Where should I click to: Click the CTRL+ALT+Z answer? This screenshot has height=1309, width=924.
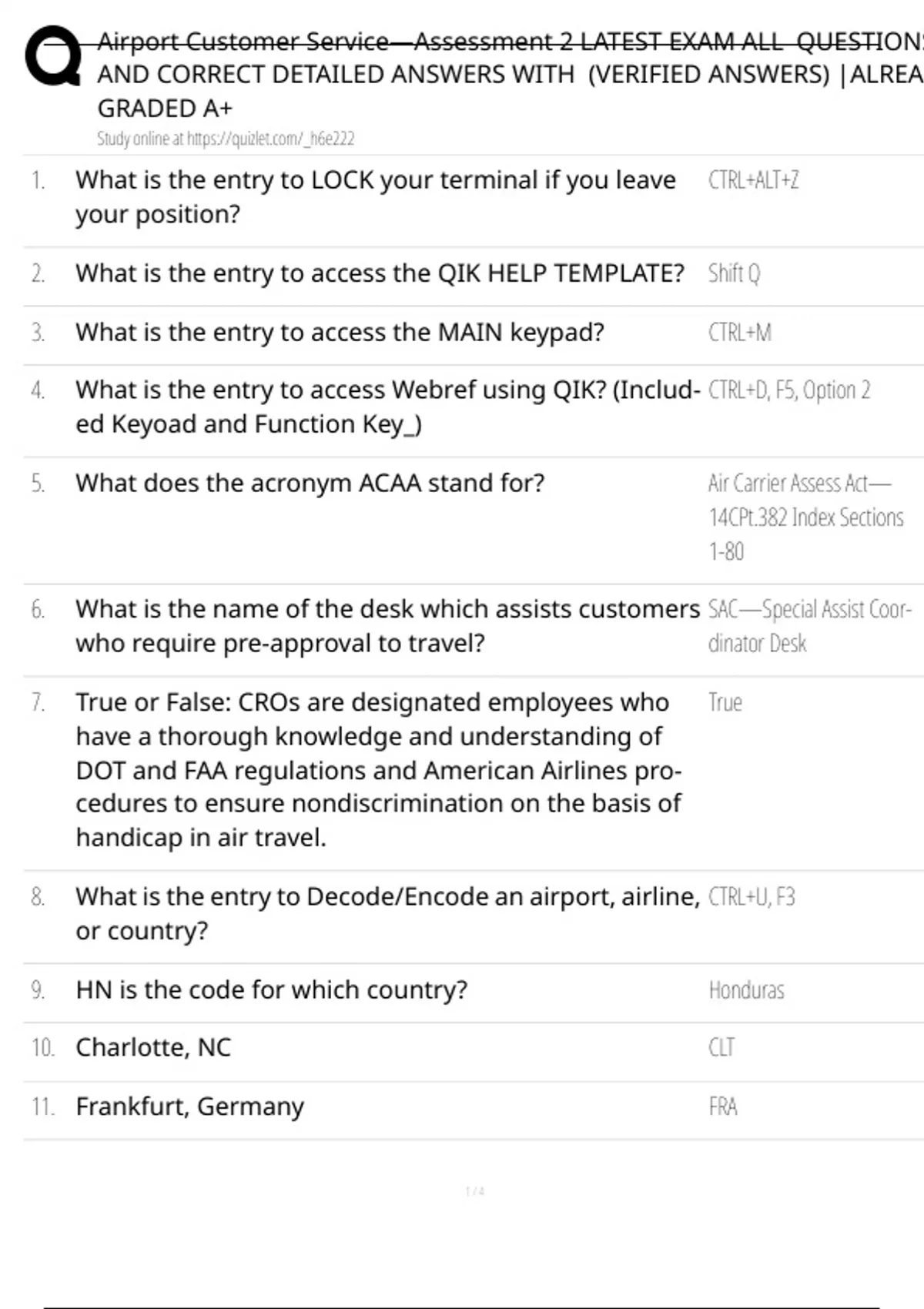[x=753, y=180]
